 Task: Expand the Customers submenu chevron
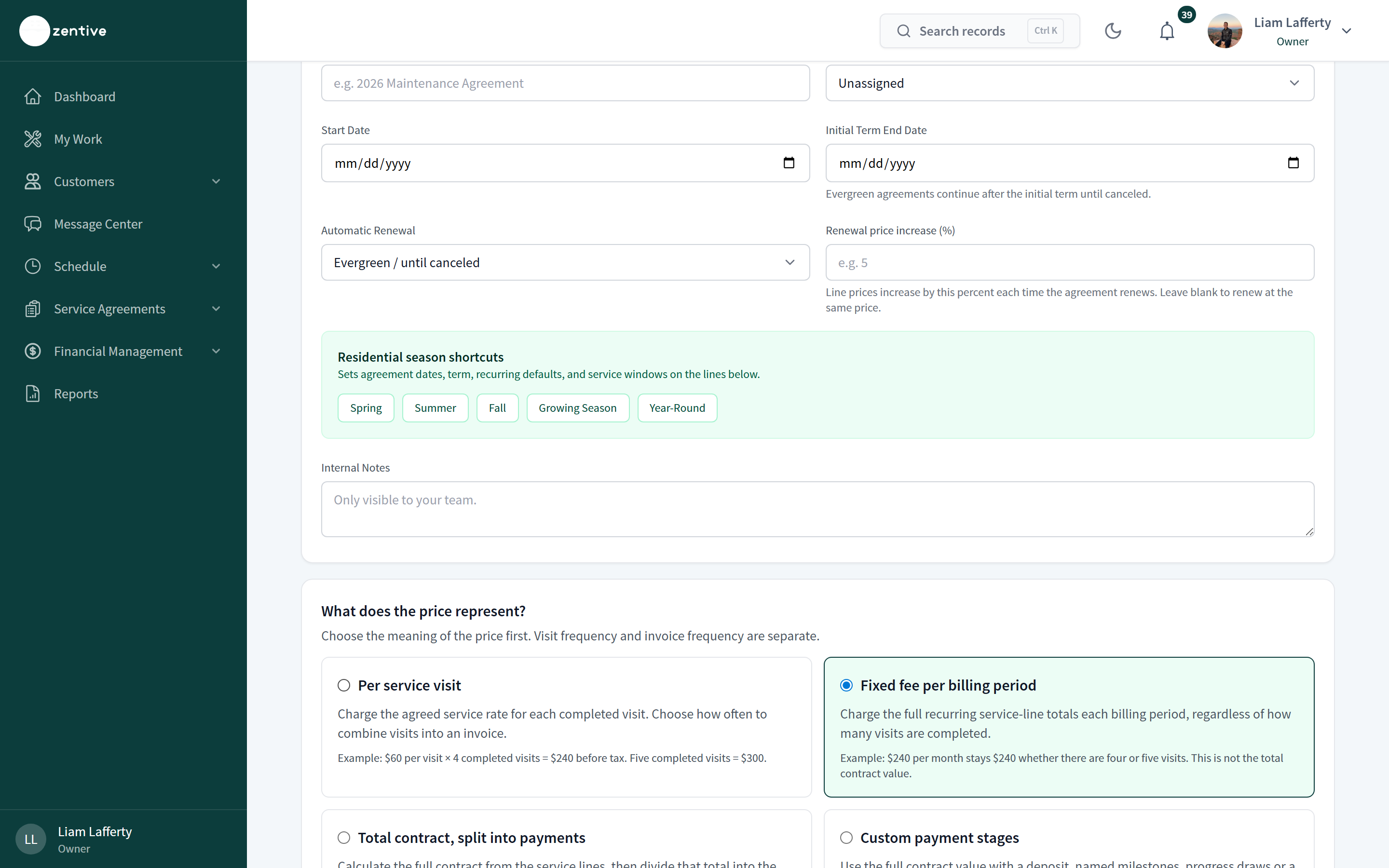pos(216,181)
